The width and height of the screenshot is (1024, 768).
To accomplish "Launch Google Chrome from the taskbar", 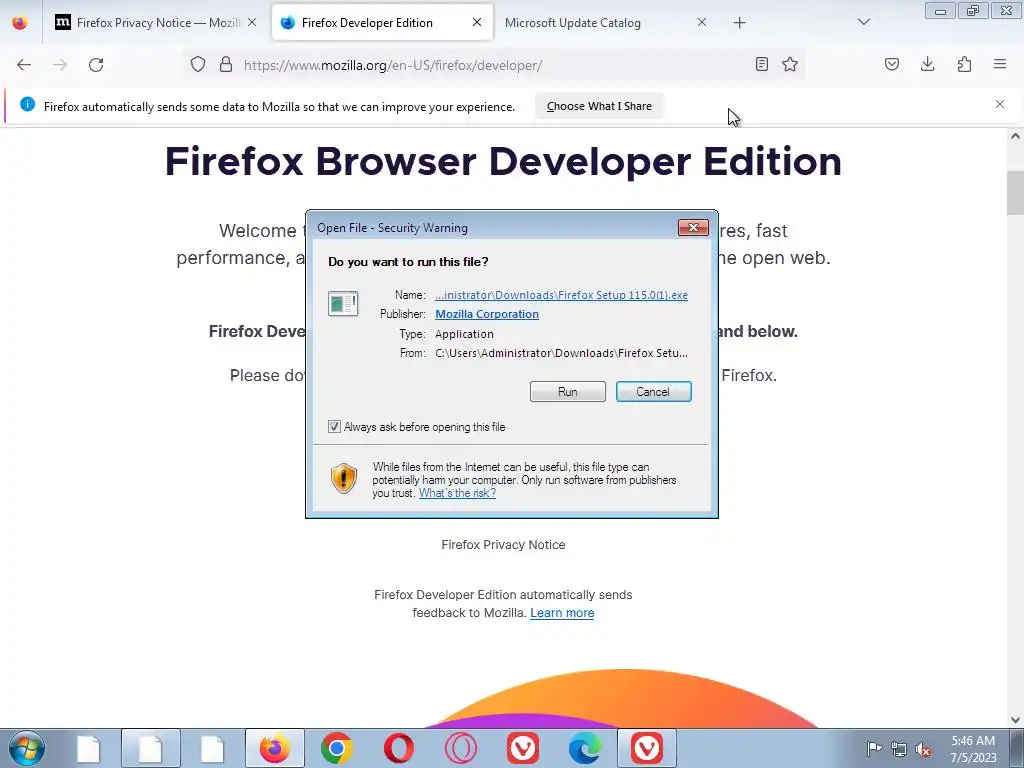I will (337, 748).
